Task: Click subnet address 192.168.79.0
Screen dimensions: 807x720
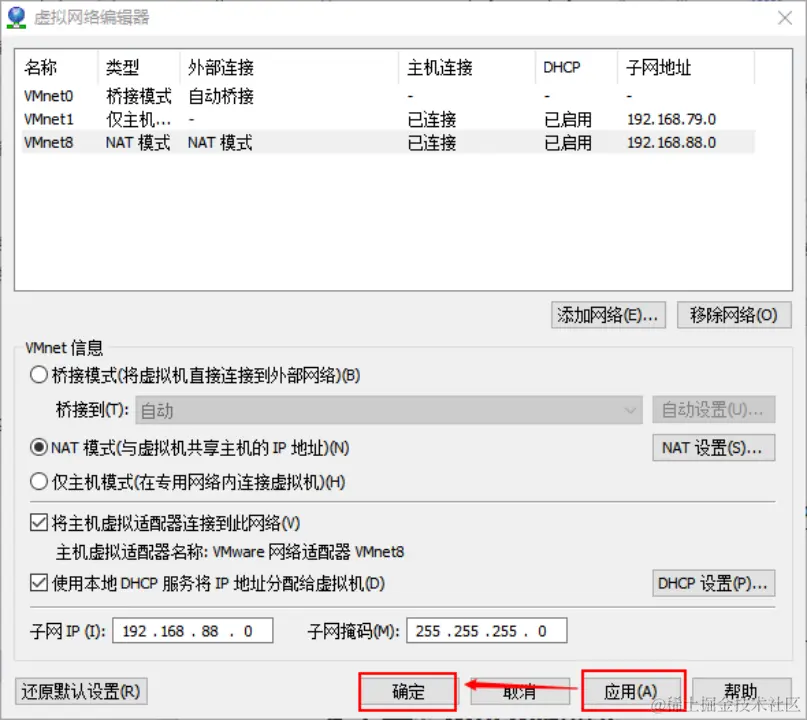Action: [x=672, y=119]
